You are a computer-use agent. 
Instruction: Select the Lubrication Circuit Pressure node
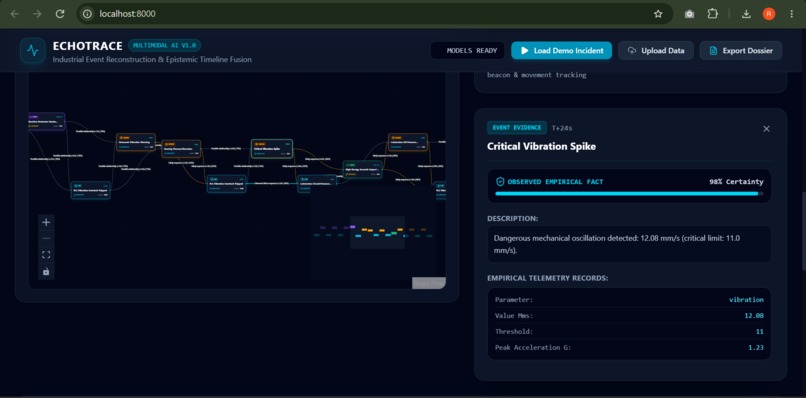(x=318, y=184)
